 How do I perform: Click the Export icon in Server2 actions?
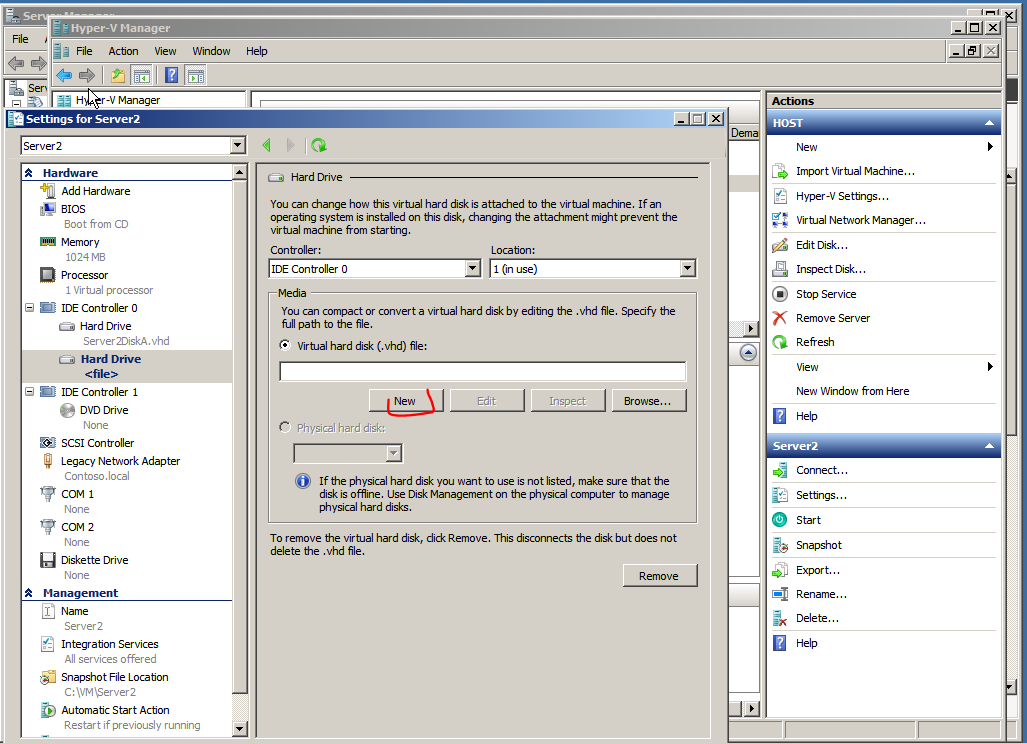coord(780,570)
